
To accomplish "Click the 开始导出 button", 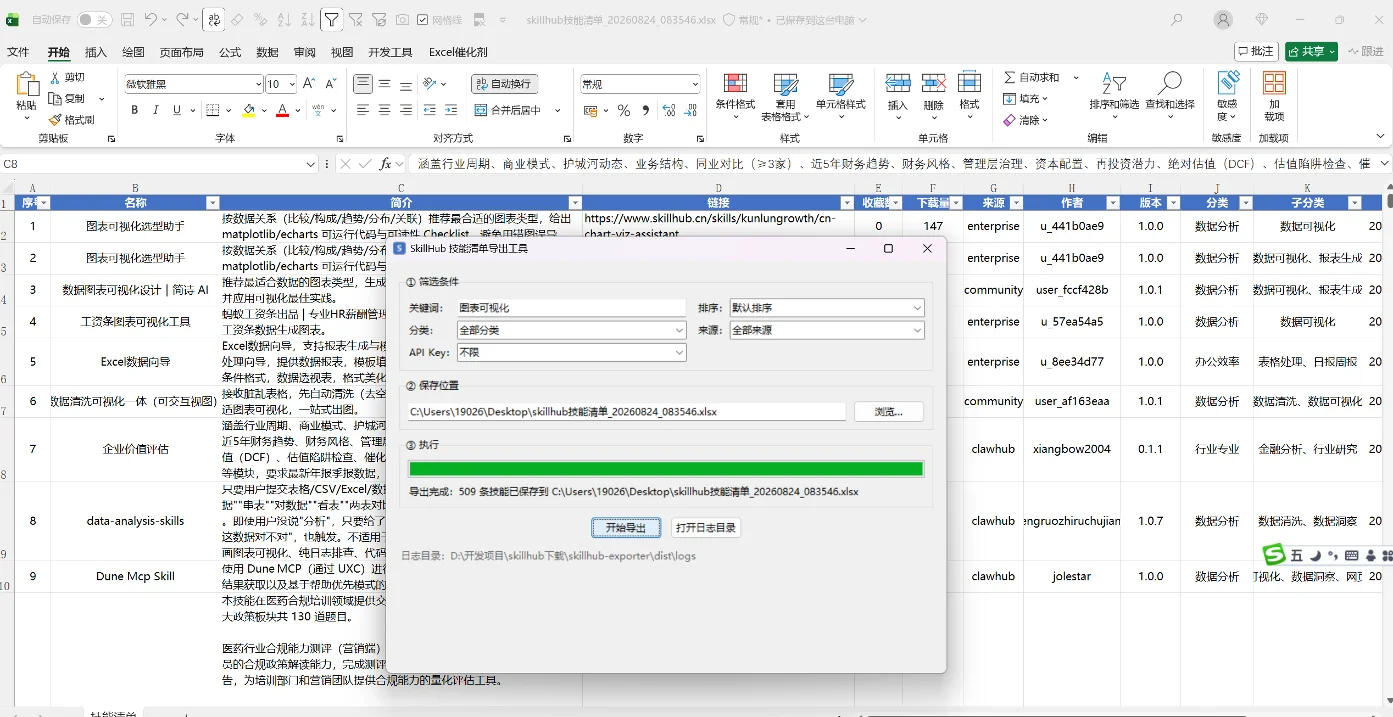I will click(626, 528).
